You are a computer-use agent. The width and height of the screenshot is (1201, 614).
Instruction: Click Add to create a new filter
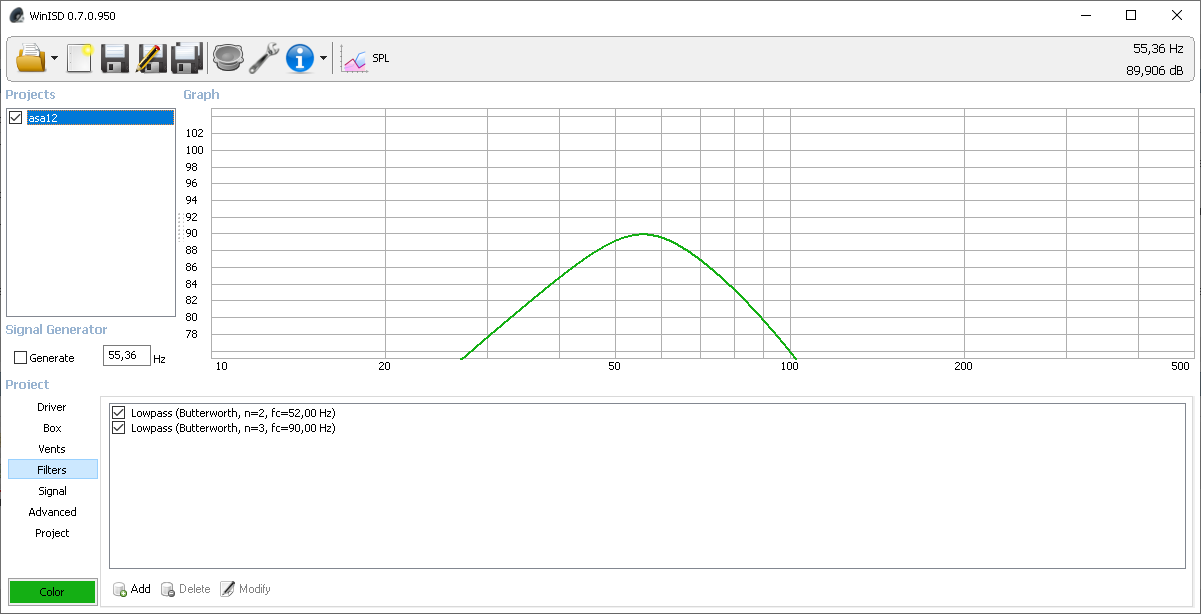pyautogui.click(x=132, y=589)
